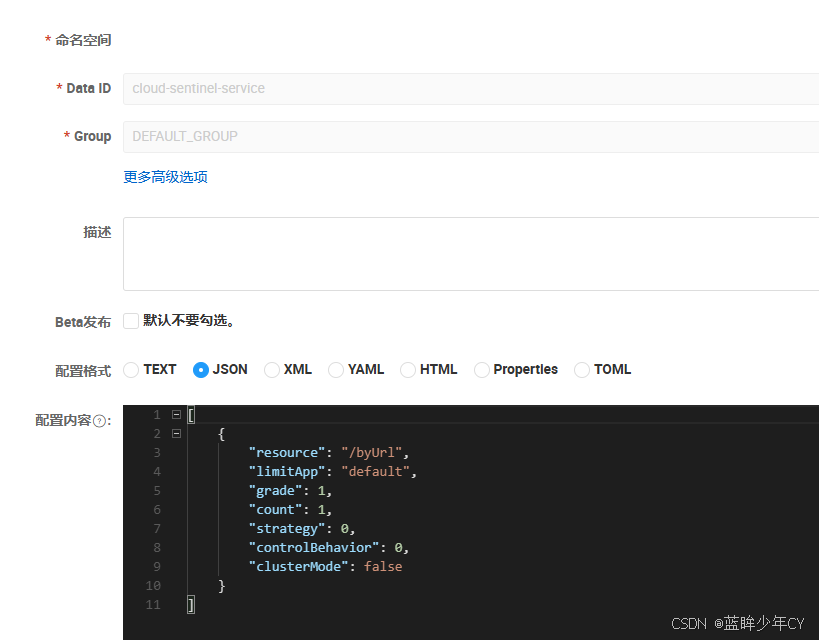Click the "controlBehavior" key on line 8
819x640 pixels.
point(314,548)
